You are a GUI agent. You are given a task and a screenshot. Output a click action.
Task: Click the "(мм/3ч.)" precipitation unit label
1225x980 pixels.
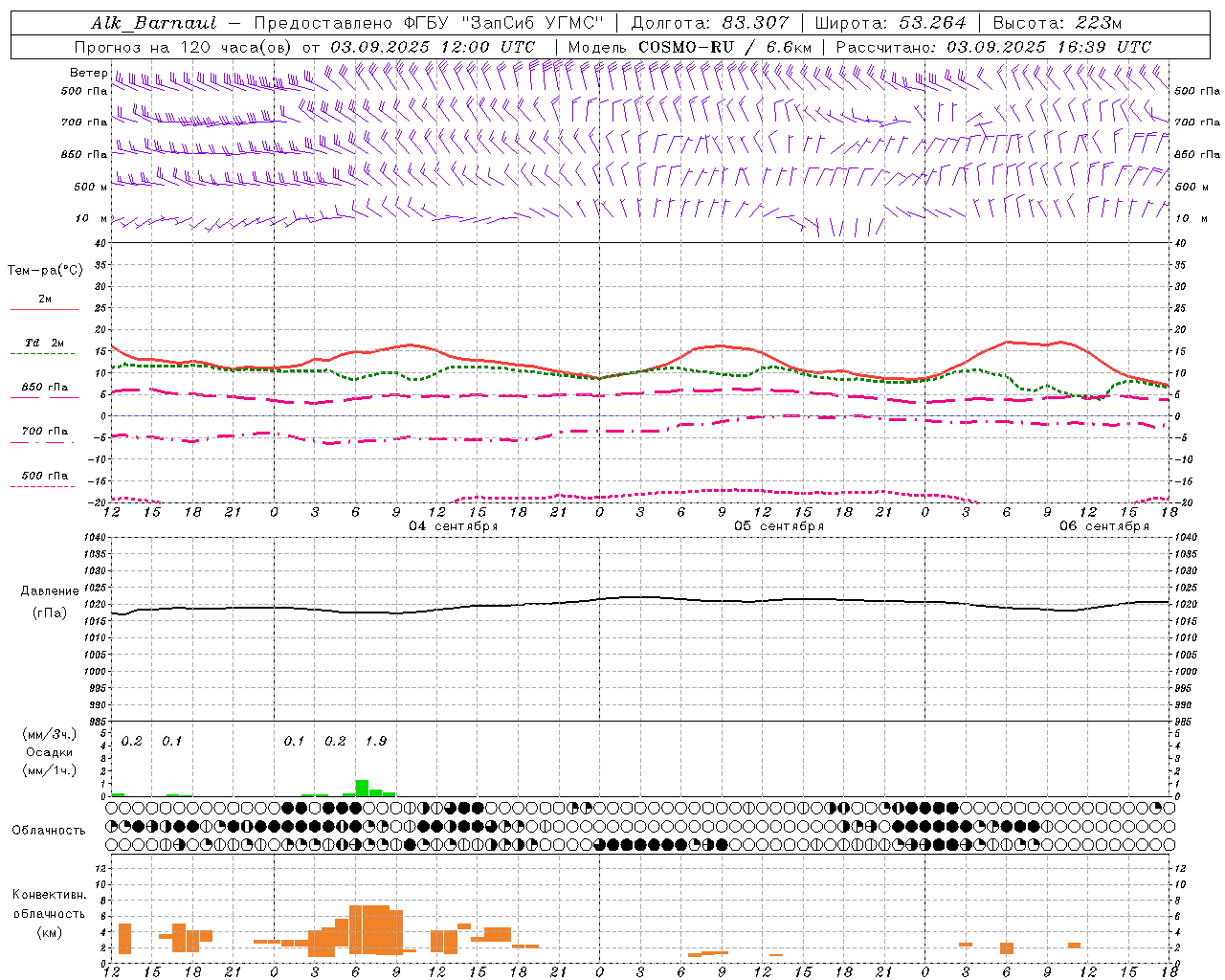(x=49, y=734)
